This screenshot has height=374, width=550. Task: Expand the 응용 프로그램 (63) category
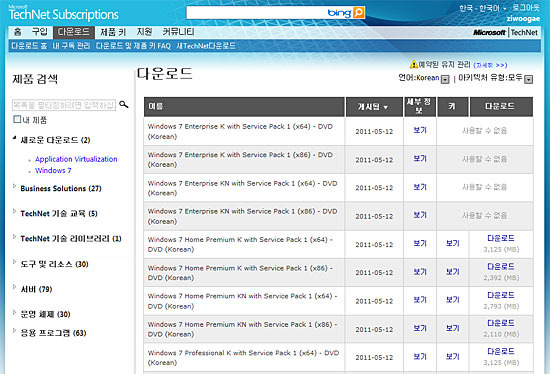[x=14, y=330]
